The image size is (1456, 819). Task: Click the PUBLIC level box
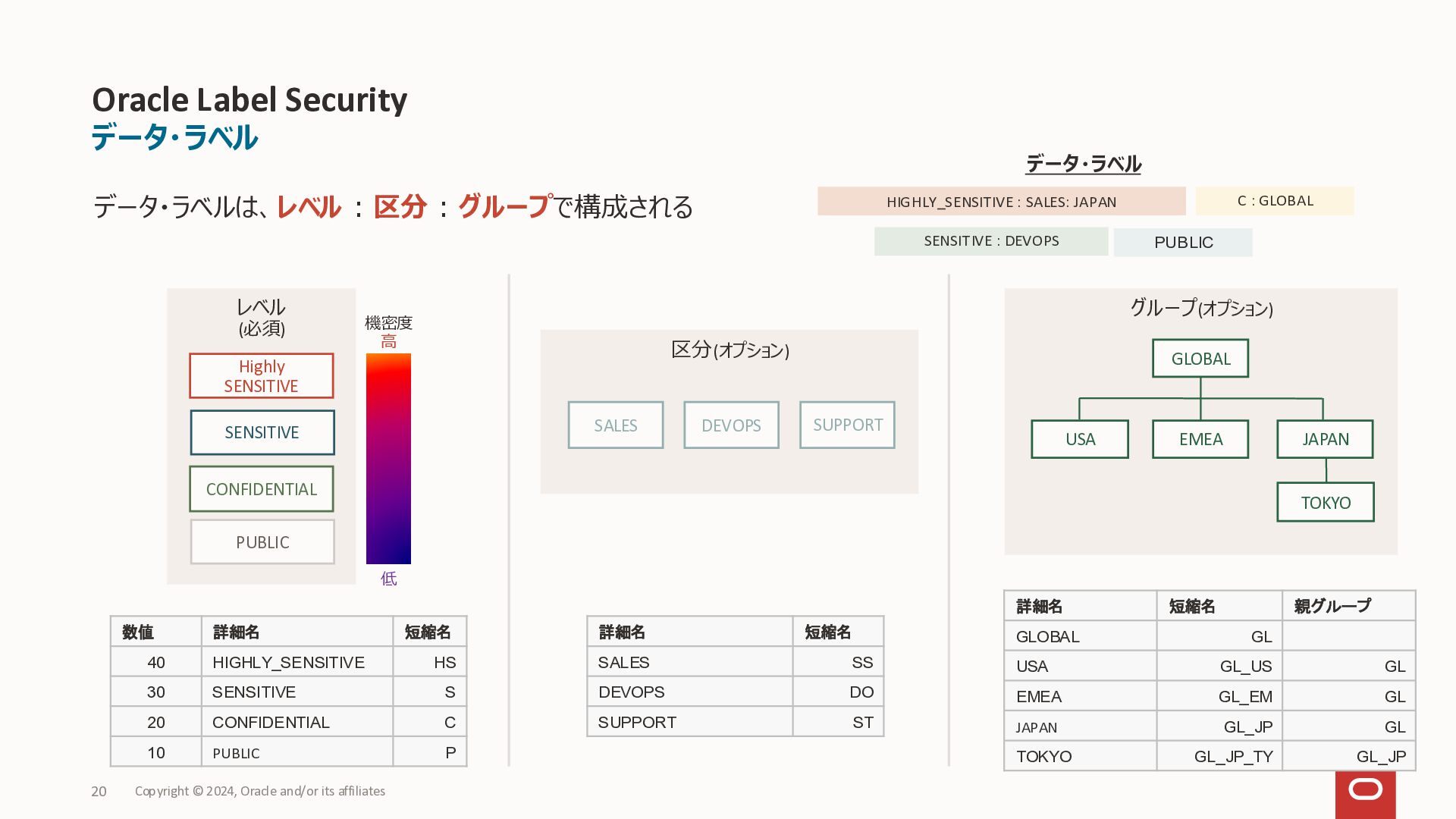click(x=262, y=542)
